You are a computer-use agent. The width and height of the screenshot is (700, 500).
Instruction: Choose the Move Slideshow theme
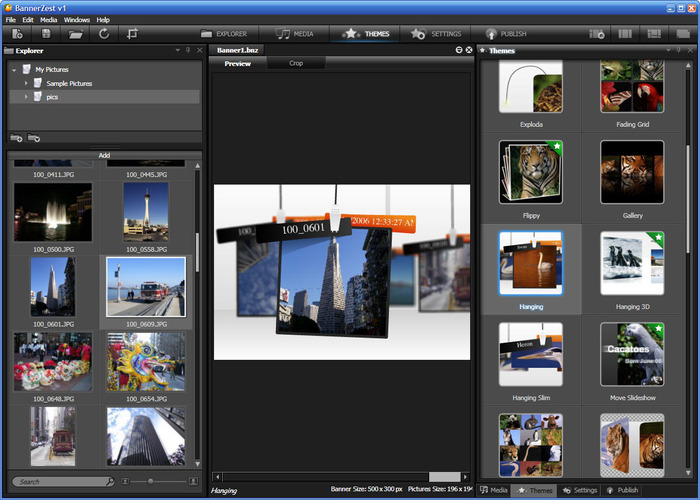(632, 354)
